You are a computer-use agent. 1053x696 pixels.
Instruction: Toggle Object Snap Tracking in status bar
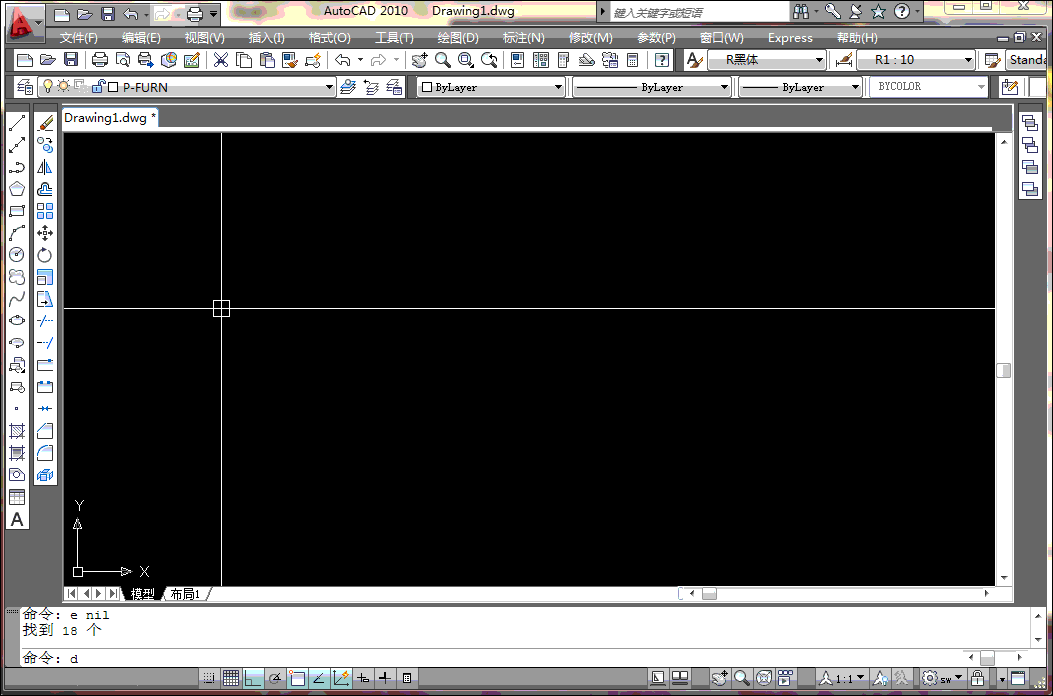[319, 678]
